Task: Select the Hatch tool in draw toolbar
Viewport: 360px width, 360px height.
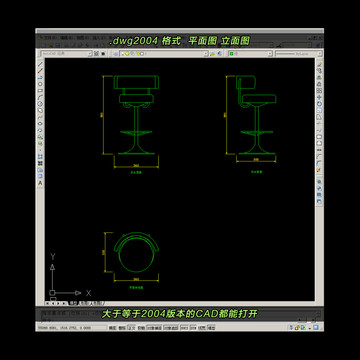Action: pos(40,157)
